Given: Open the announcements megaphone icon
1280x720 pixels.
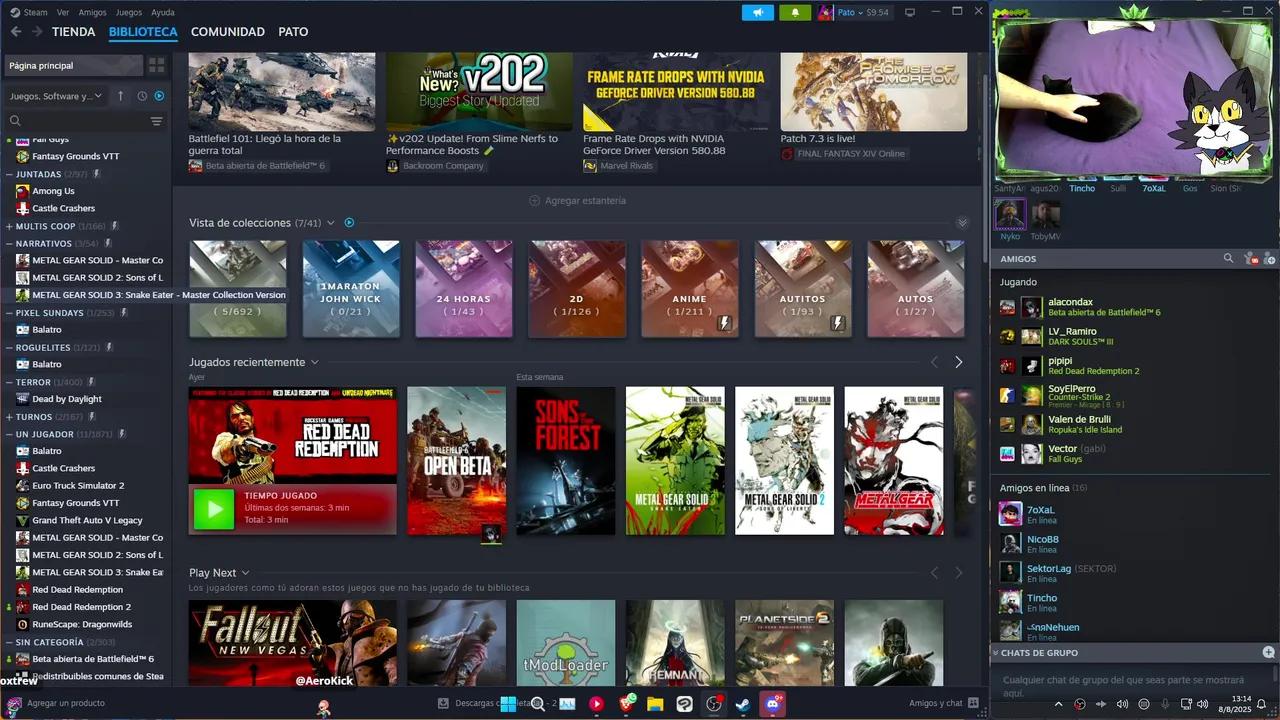Looking at the screenshot, I should pyautogui.click(x=758, y=12).
